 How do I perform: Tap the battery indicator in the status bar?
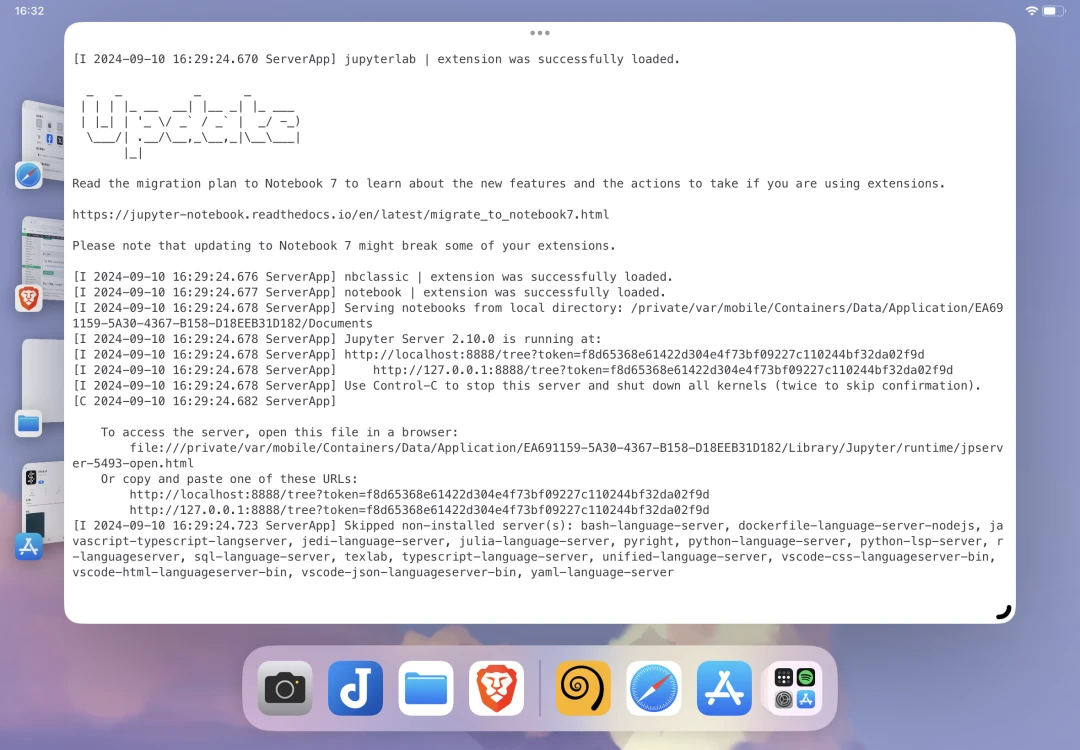1054,10
